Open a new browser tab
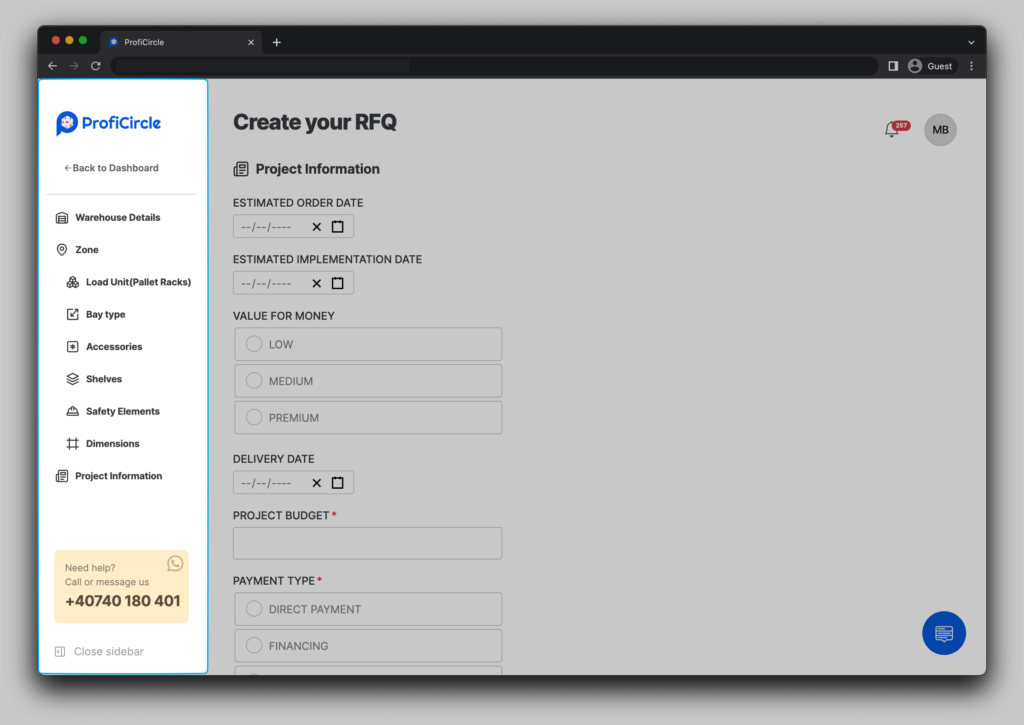Screen dimensions: 1024x725 pyautogui.click(x=277, y=42)
